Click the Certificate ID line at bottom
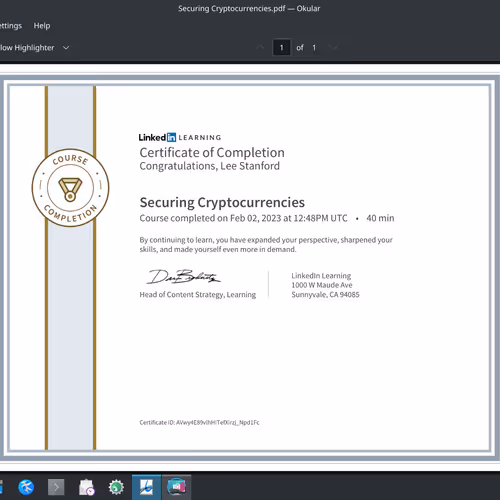Viewport: 500px width, 500px height. (x=199, y=422)
